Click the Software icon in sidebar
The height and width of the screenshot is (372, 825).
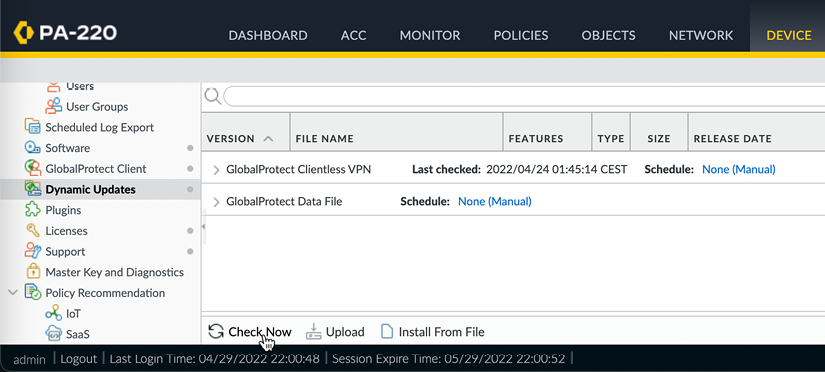coord(33,148)
